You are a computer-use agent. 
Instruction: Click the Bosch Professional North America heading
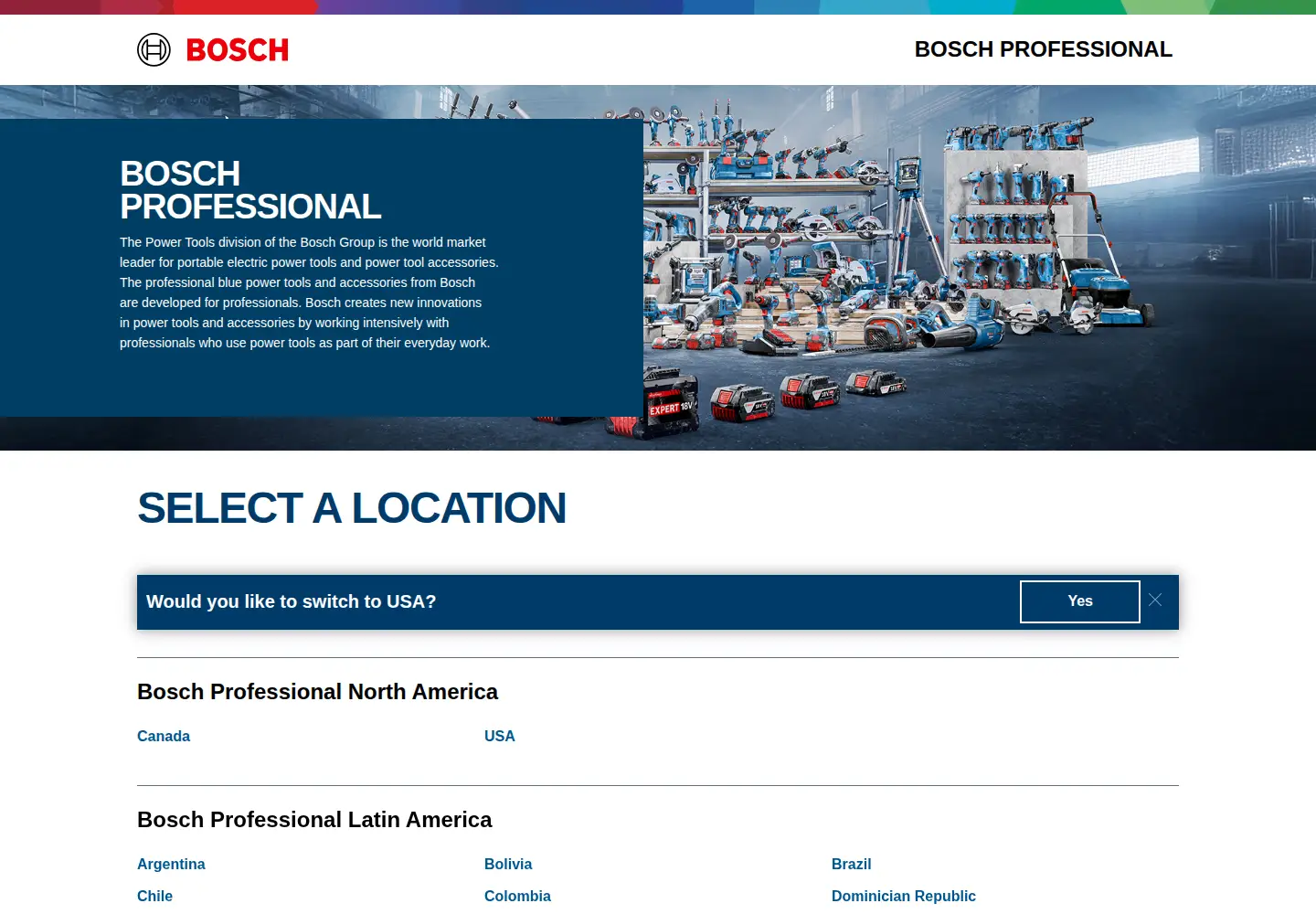point(317,692)
